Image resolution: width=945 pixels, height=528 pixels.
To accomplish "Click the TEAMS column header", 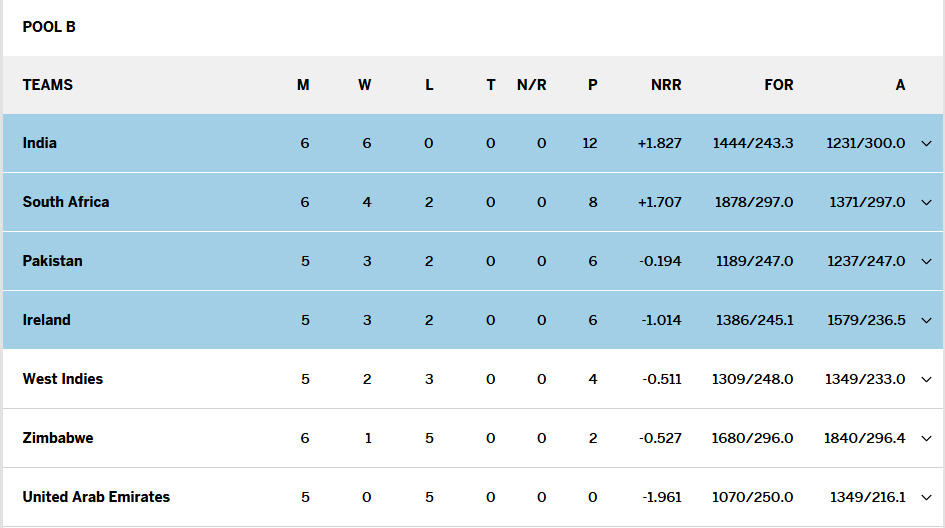I will (48, 85).
